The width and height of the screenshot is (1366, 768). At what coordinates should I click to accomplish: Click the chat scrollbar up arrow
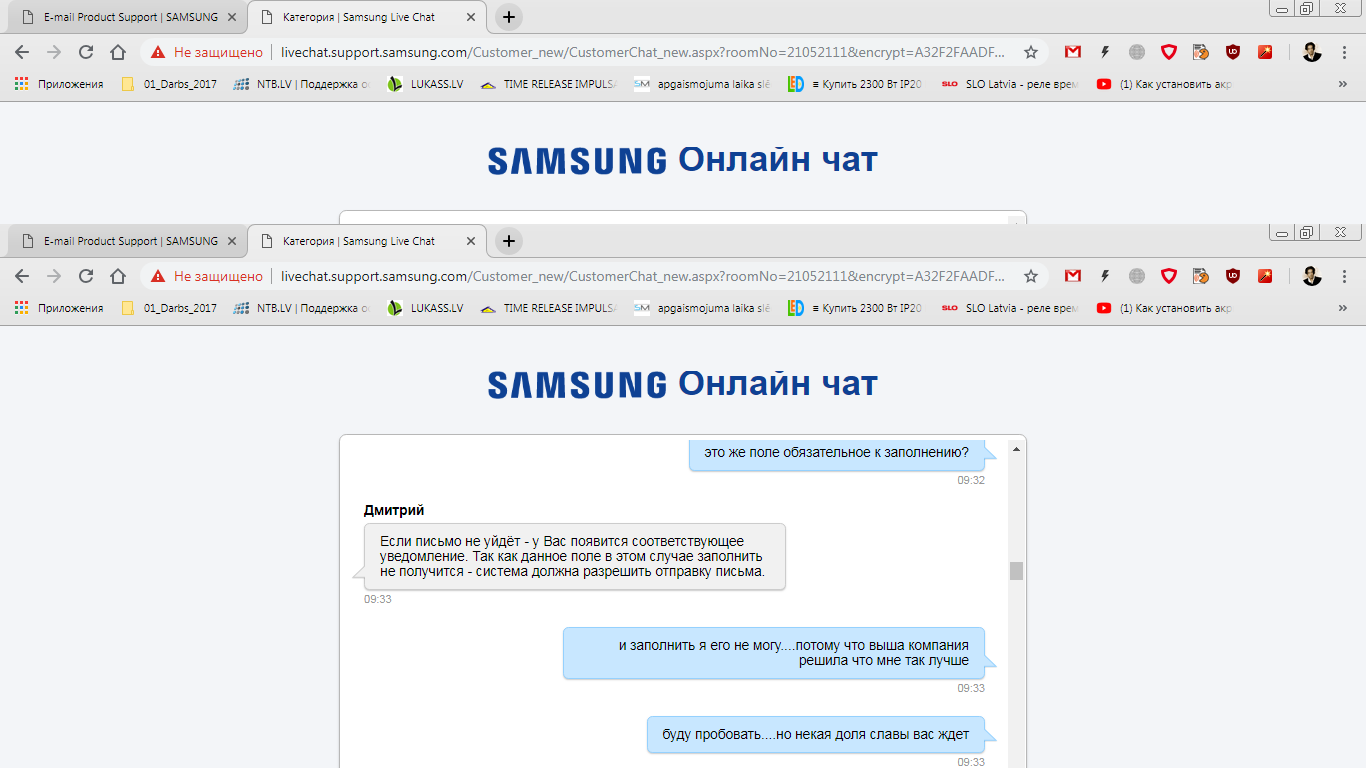1016,449
